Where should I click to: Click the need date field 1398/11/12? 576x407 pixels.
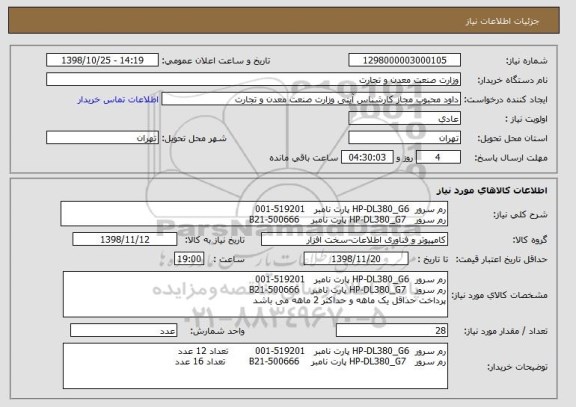pos(125,240)
